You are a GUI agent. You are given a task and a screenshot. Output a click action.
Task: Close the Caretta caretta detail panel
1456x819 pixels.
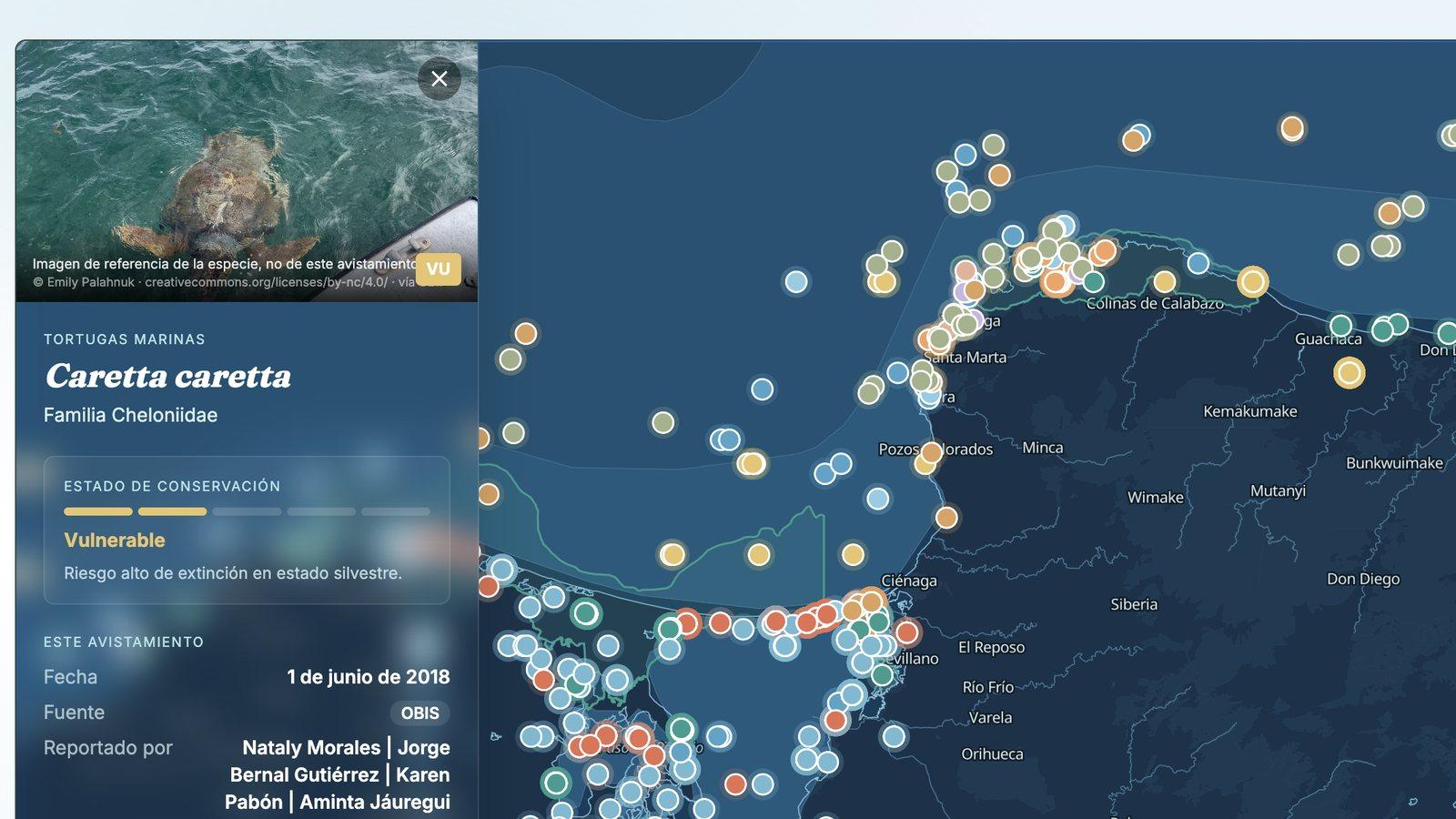pyautogui.click(x=440, y=79)
